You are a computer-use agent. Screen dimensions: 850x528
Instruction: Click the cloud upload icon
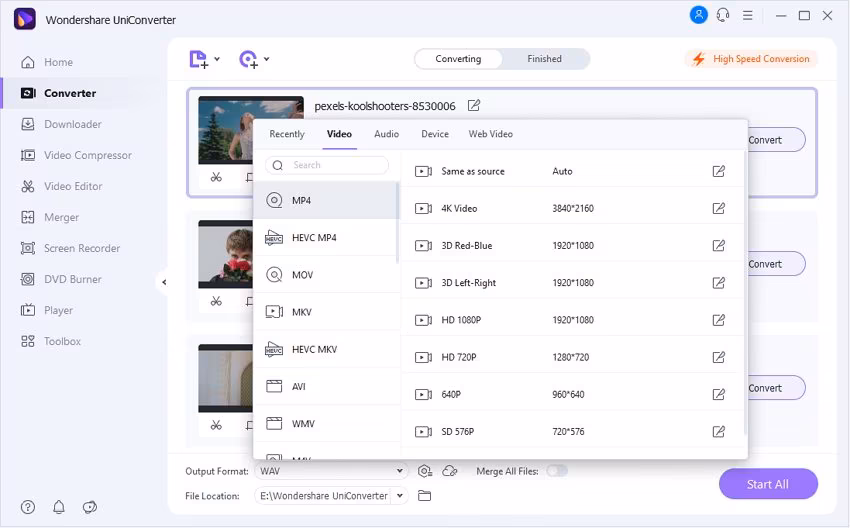pos(450,471)
